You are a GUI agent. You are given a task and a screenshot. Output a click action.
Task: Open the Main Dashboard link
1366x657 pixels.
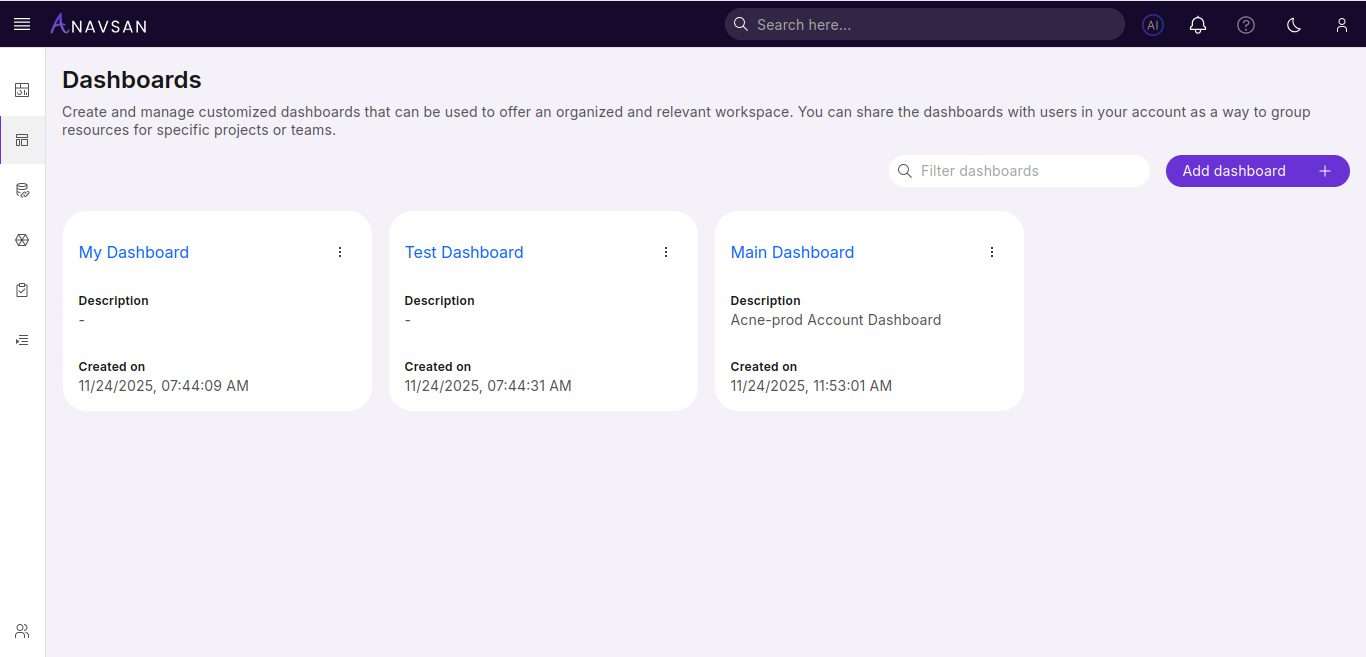coord(792,251)
